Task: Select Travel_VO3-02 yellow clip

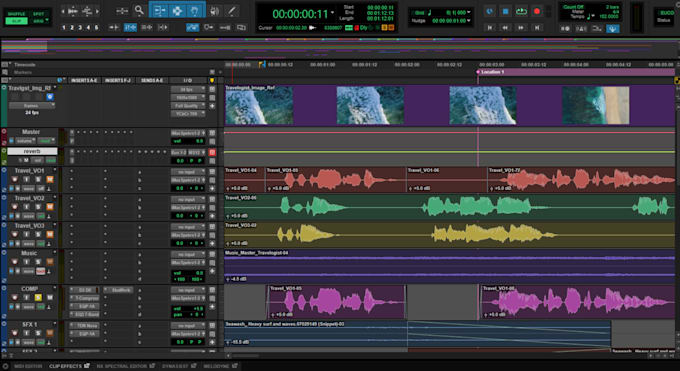Action: 449,235
